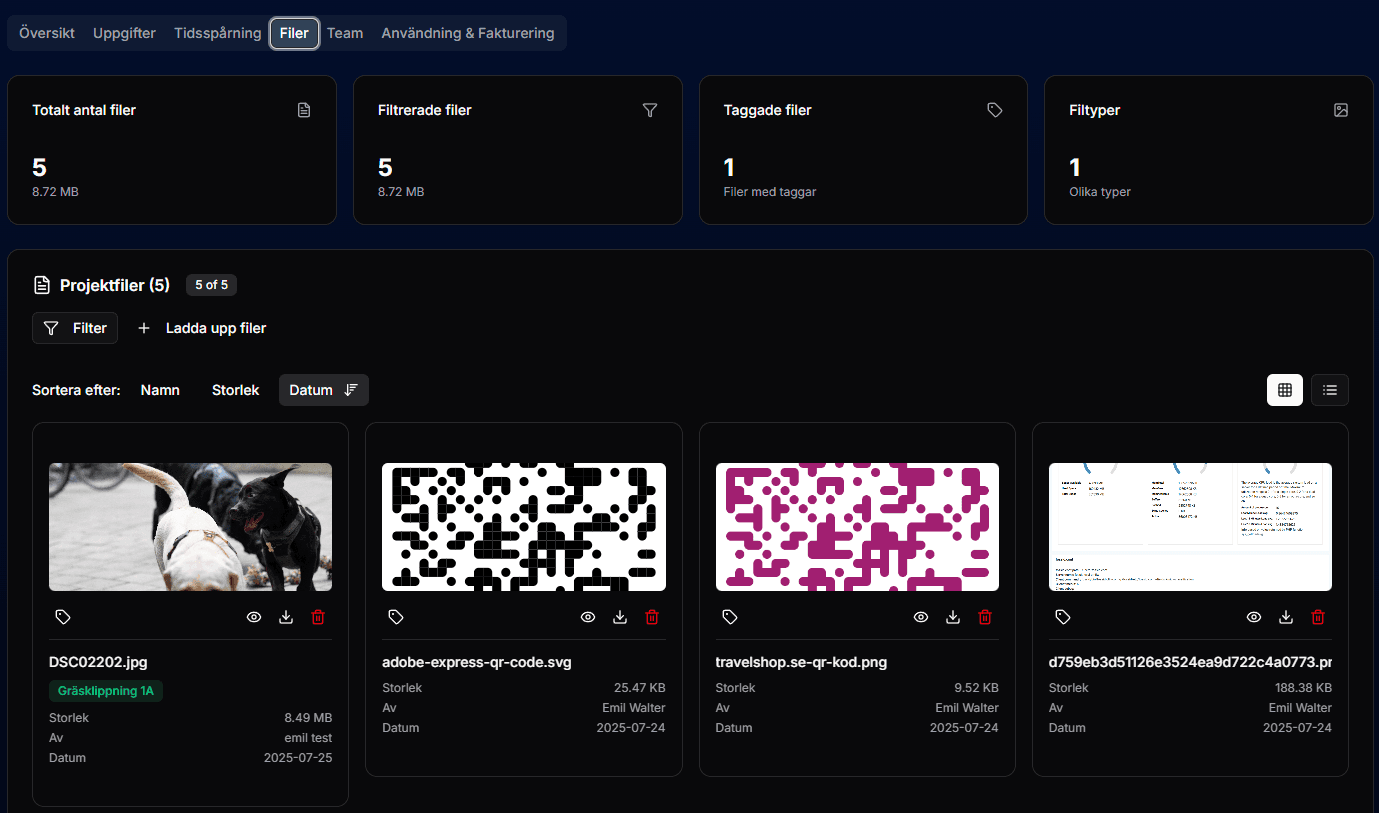The image size is (1379, 813).
Task: Preview travelshop.se-qr-kod.png with eye icon
Action: pos(921,617)
